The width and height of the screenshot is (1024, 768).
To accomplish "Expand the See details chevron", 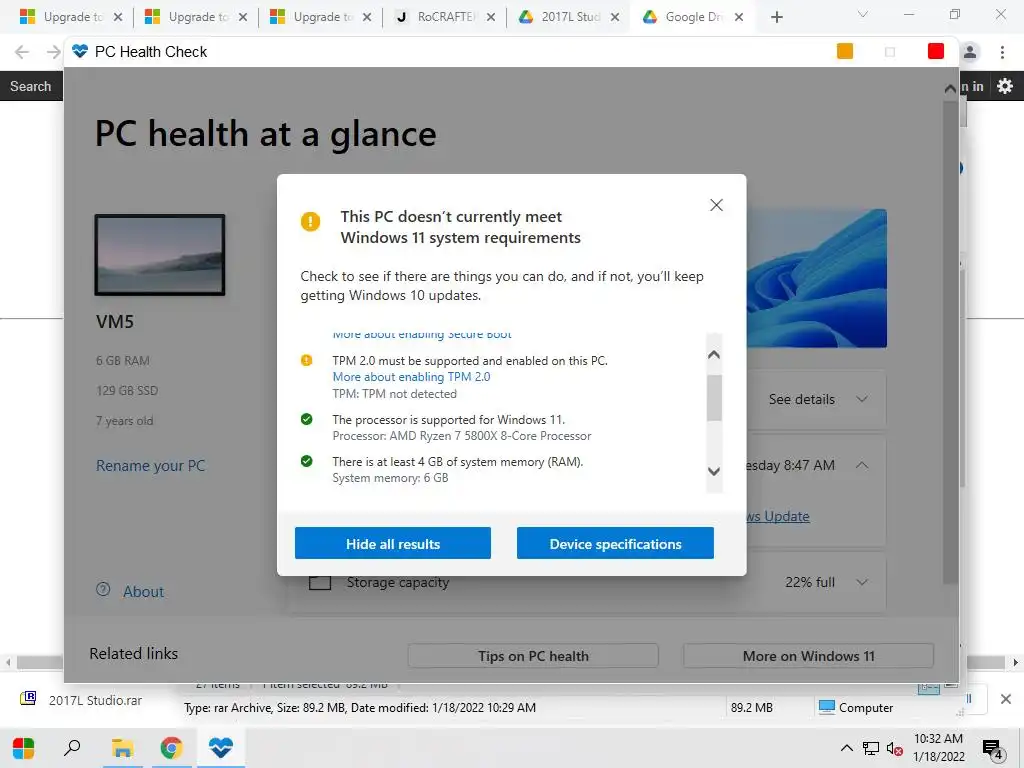I will point(862,399).
